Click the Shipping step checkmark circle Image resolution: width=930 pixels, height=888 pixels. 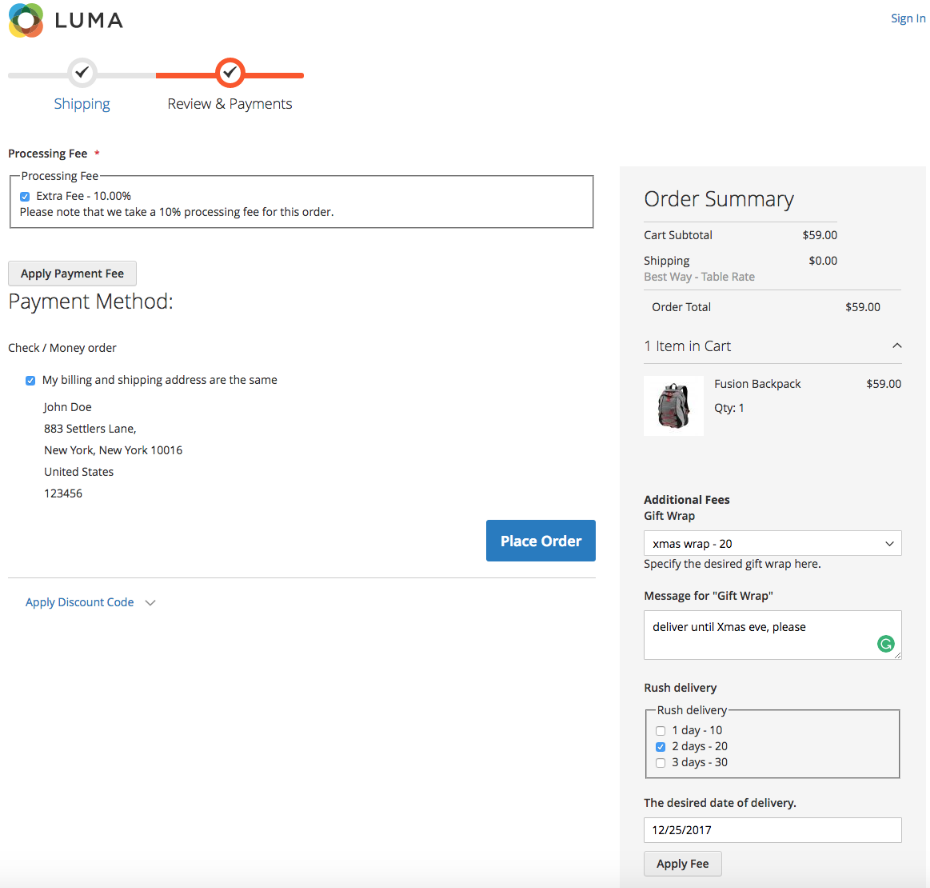(82, 73)
